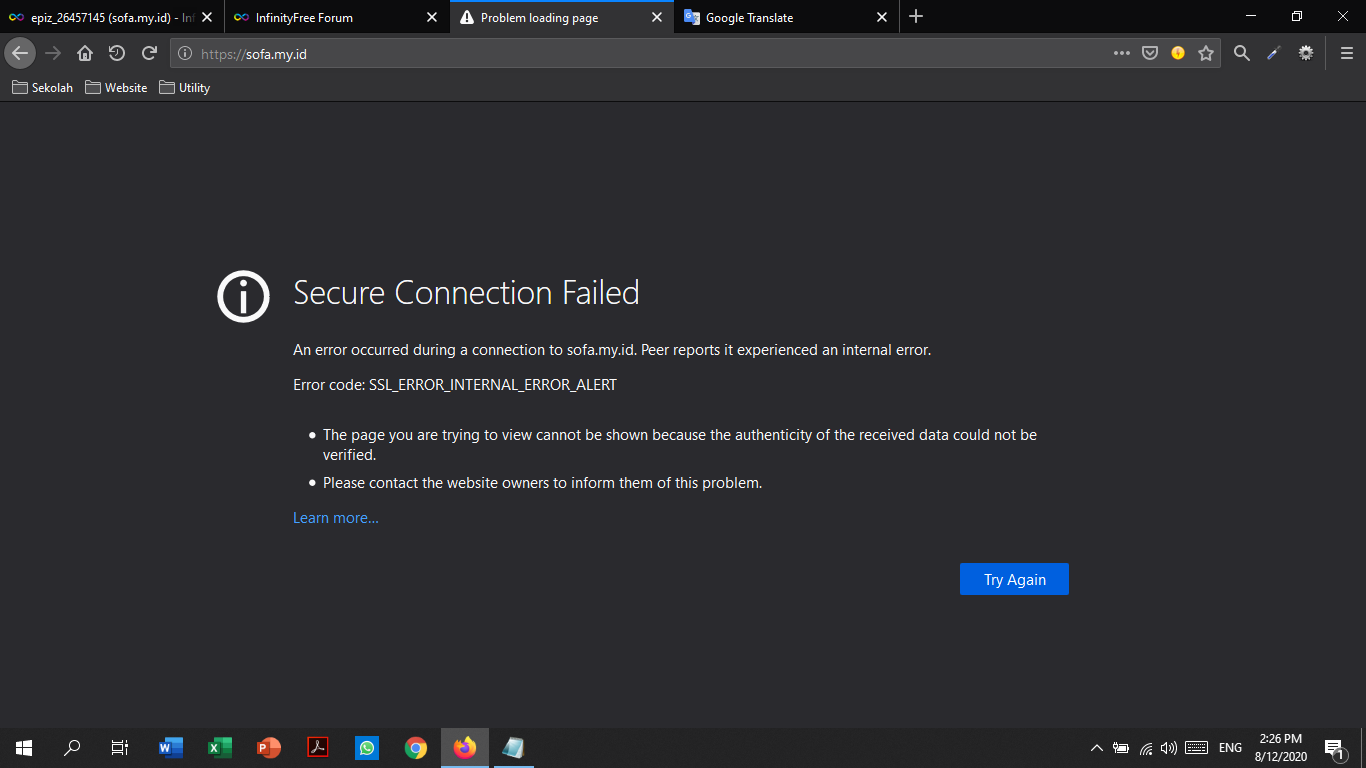
Task: Open Google Chrome from the taskbar
Action: 416,748
